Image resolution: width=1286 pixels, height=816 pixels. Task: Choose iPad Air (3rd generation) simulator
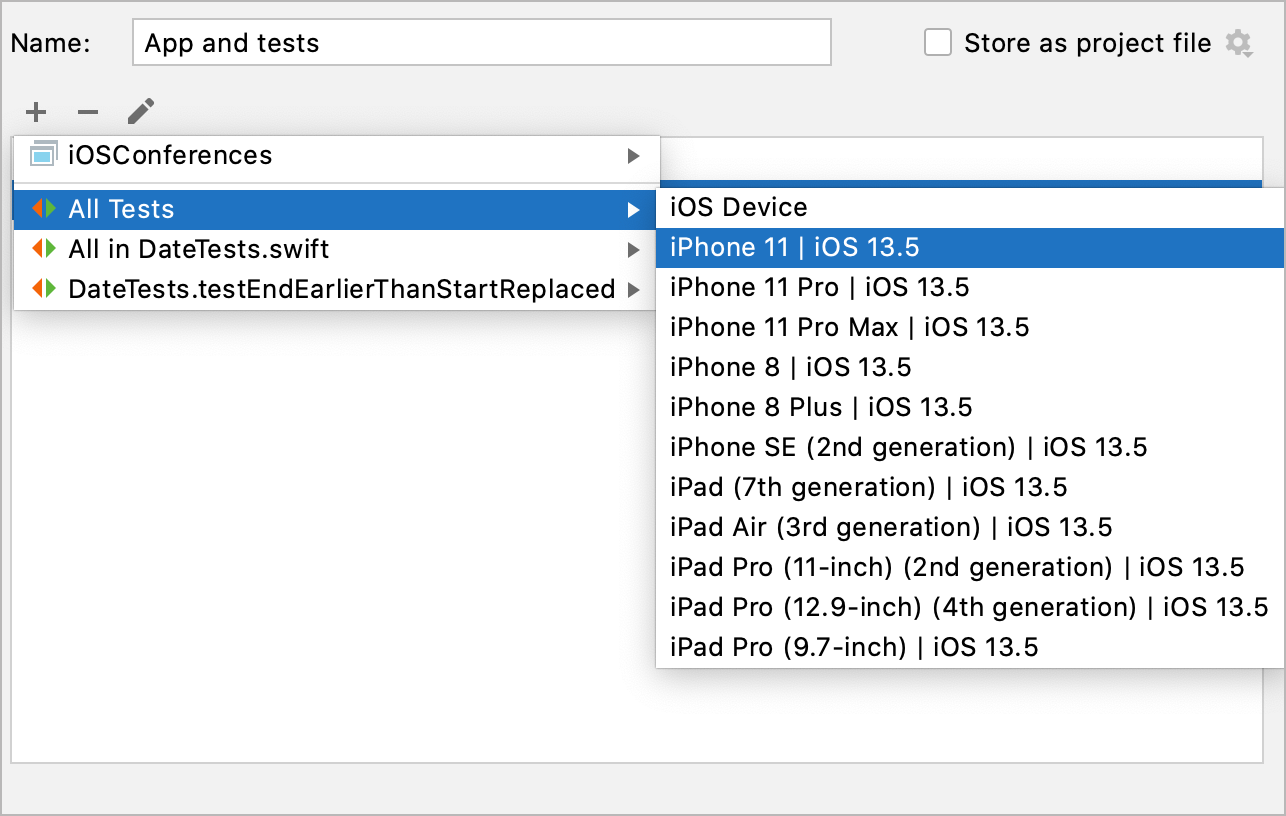(970, 528)
